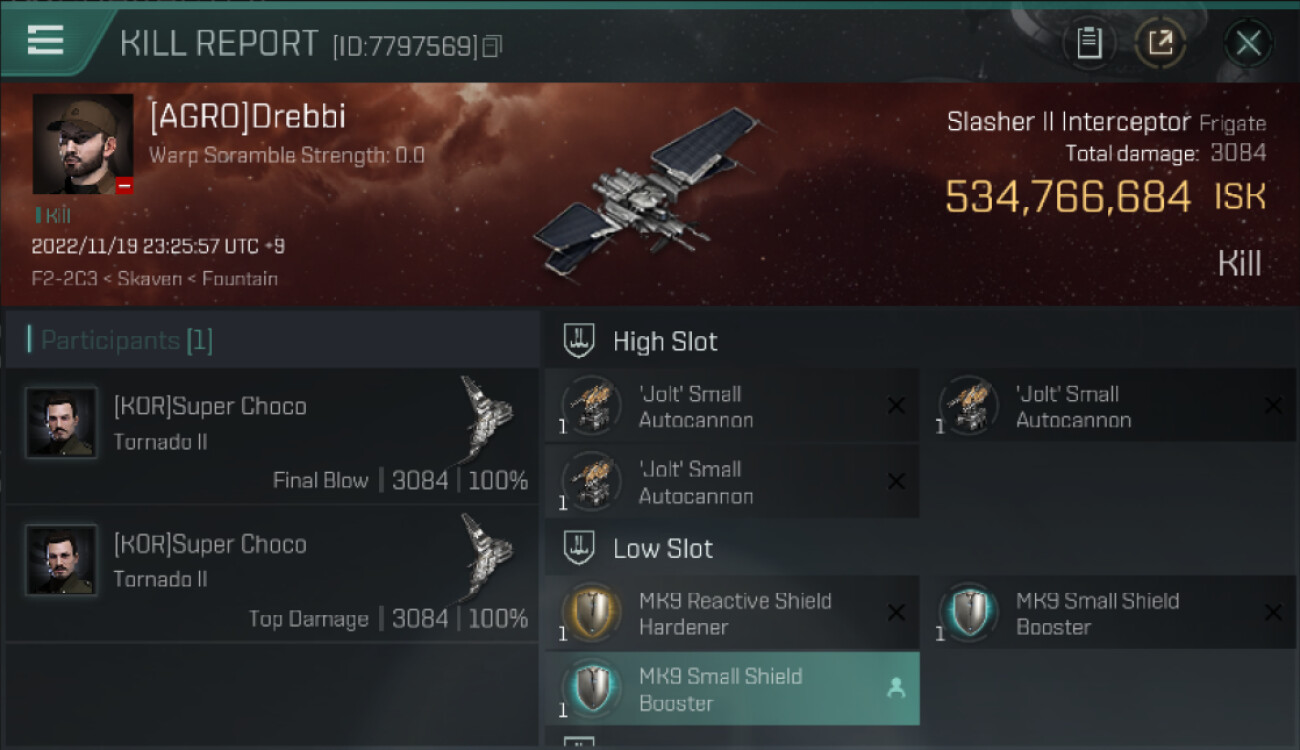Toggle X on third 'Jolt' Small Autocannon
Image resolution: width=1300 pixels, height=750 pixels.
point(896,482)
